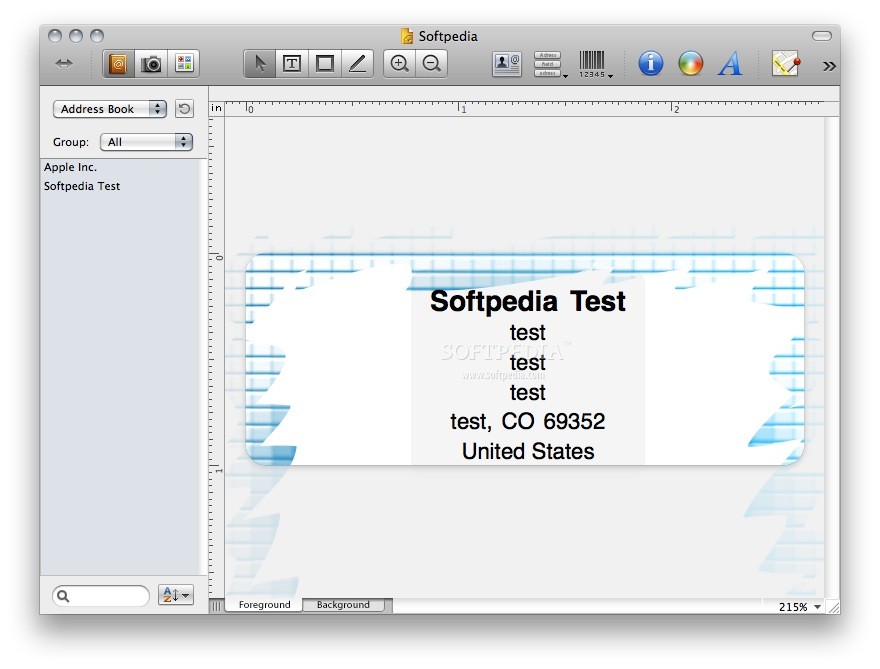Select the Softpedia Test contact
This screenshot has width=880, height=669.
tap(82, 186)
